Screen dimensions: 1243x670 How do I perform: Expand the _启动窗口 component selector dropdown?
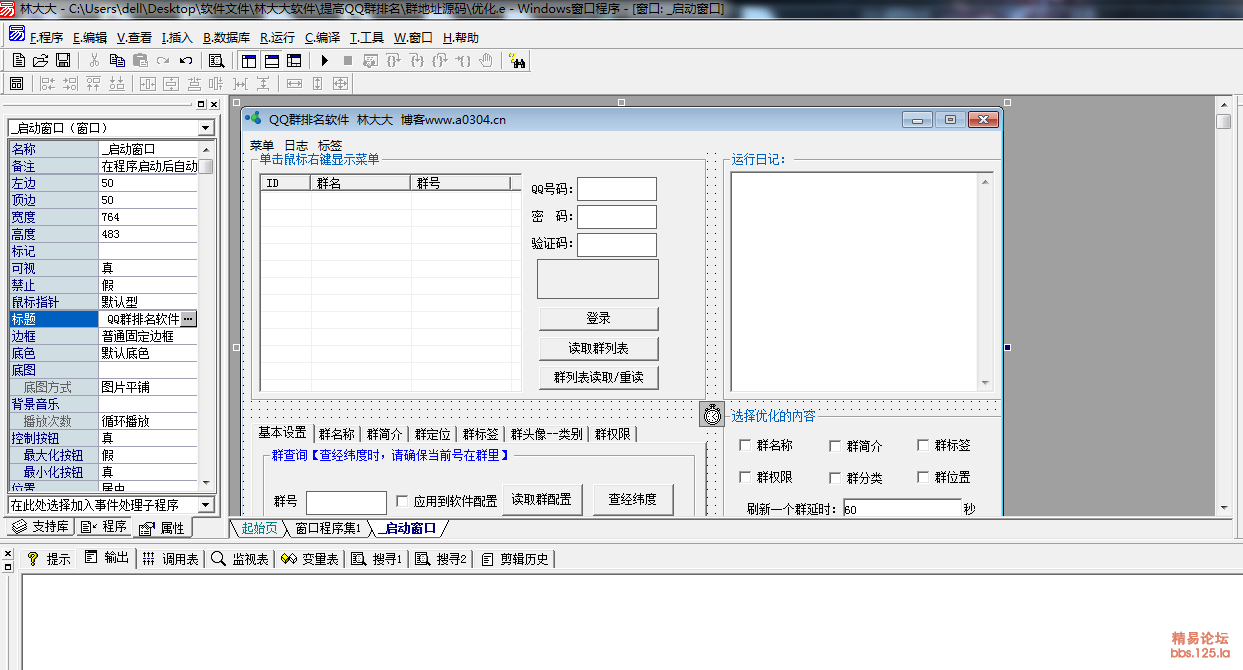pyautogui.click(x=206, y=128)
